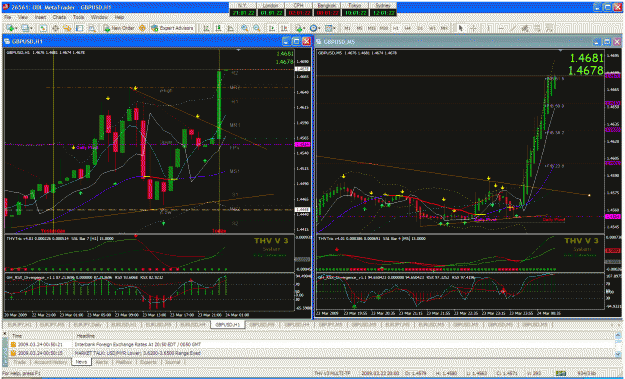Select the Crosshair tool

(x=473, y=28)
